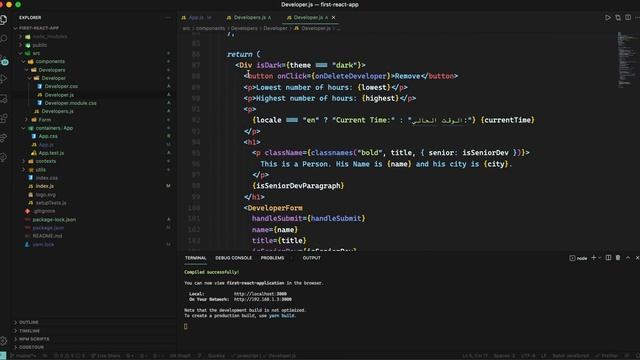Open the .gitignore file

click(x=44, y=211)
